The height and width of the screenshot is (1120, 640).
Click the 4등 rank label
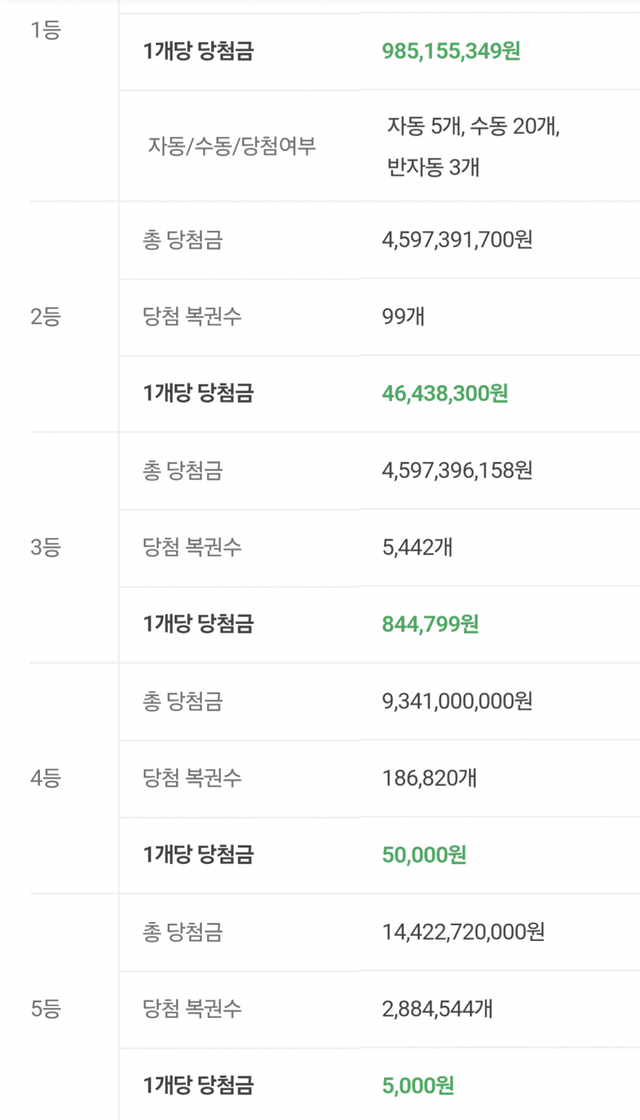pyautogui.click(x=45, y=777)
